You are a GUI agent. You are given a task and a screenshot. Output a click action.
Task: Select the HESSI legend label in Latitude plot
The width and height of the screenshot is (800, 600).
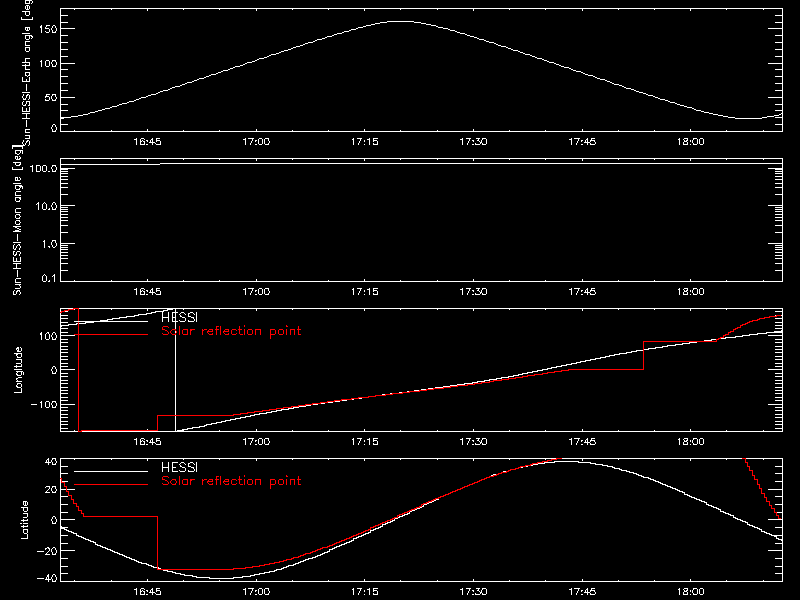tap(179, 467)
